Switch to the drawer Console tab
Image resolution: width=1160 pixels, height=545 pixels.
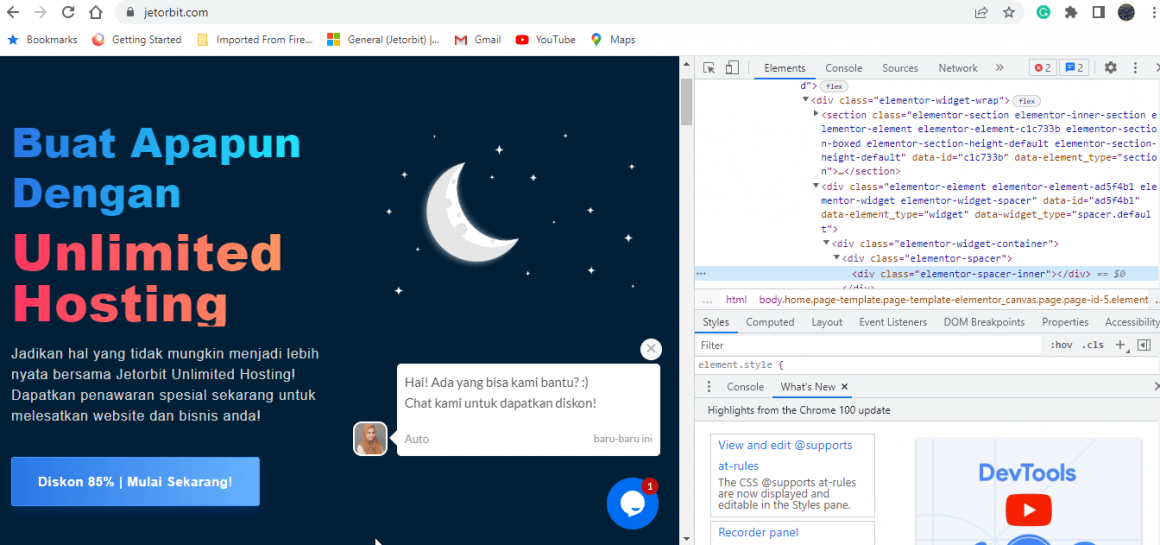click(x=745, y=387)
